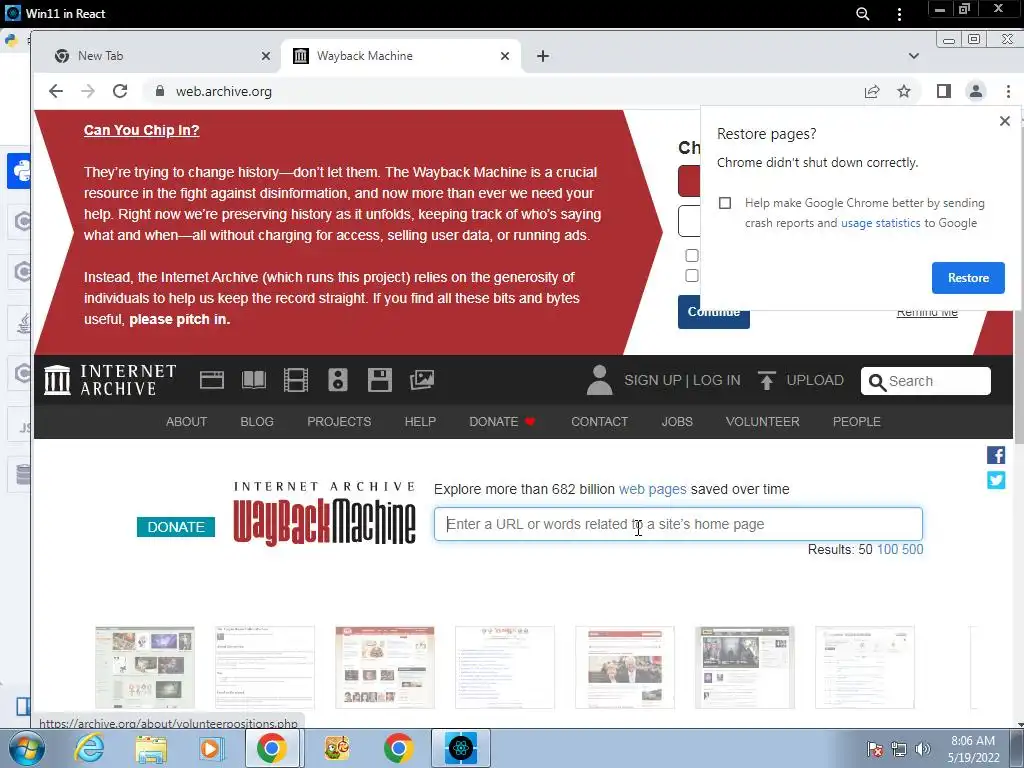This screenshot has width=1024, height=768.
Task: Click the blue Restore button
Action: click(x=968, y=278)
